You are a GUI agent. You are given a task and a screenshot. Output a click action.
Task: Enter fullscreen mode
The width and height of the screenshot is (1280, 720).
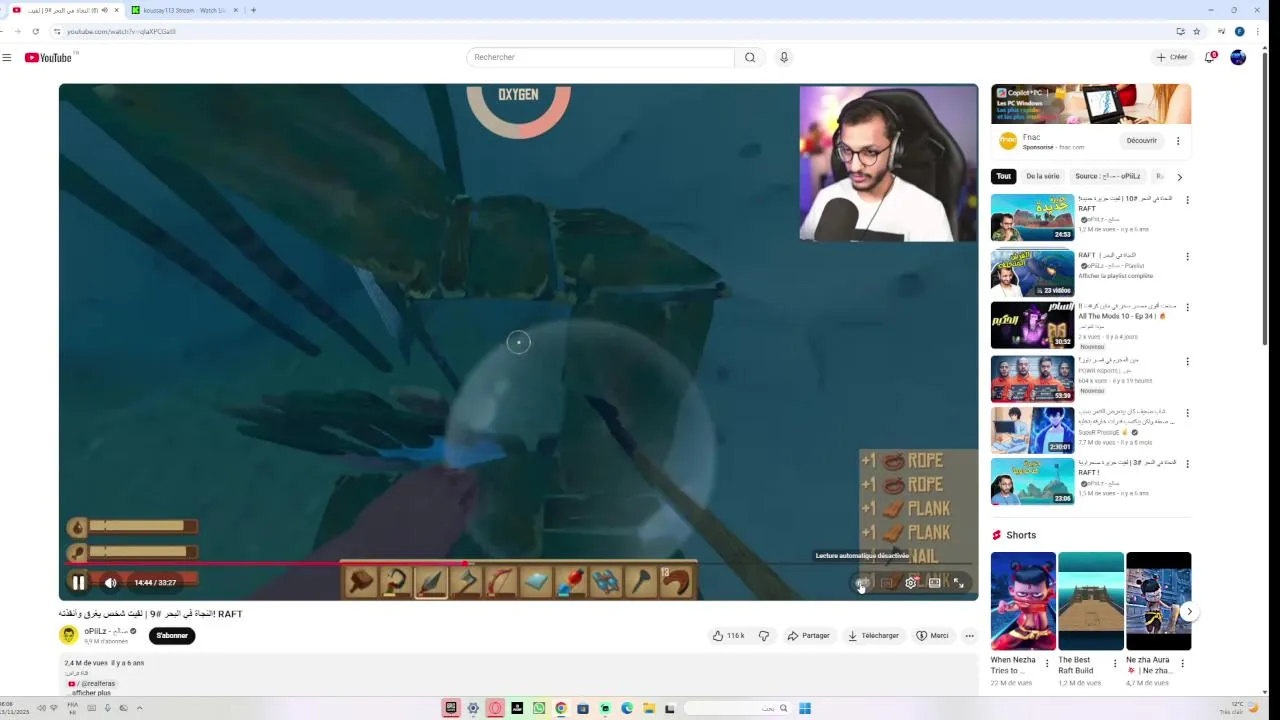pos(958,583)
